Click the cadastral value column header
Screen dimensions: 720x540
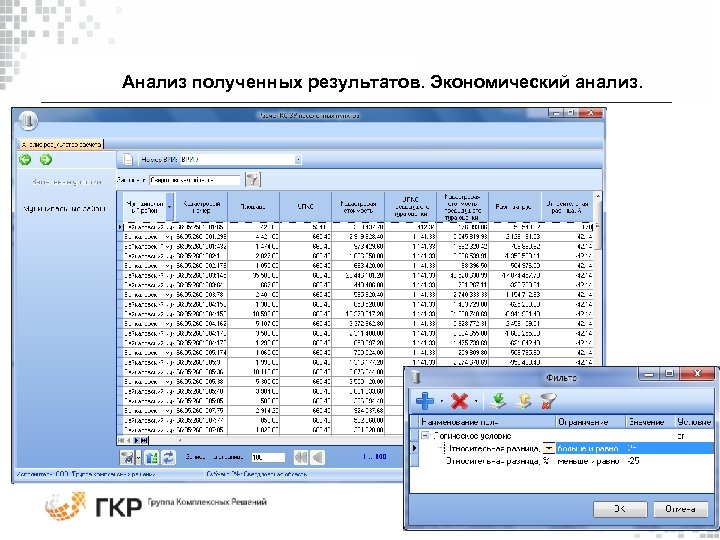(358, 207)
